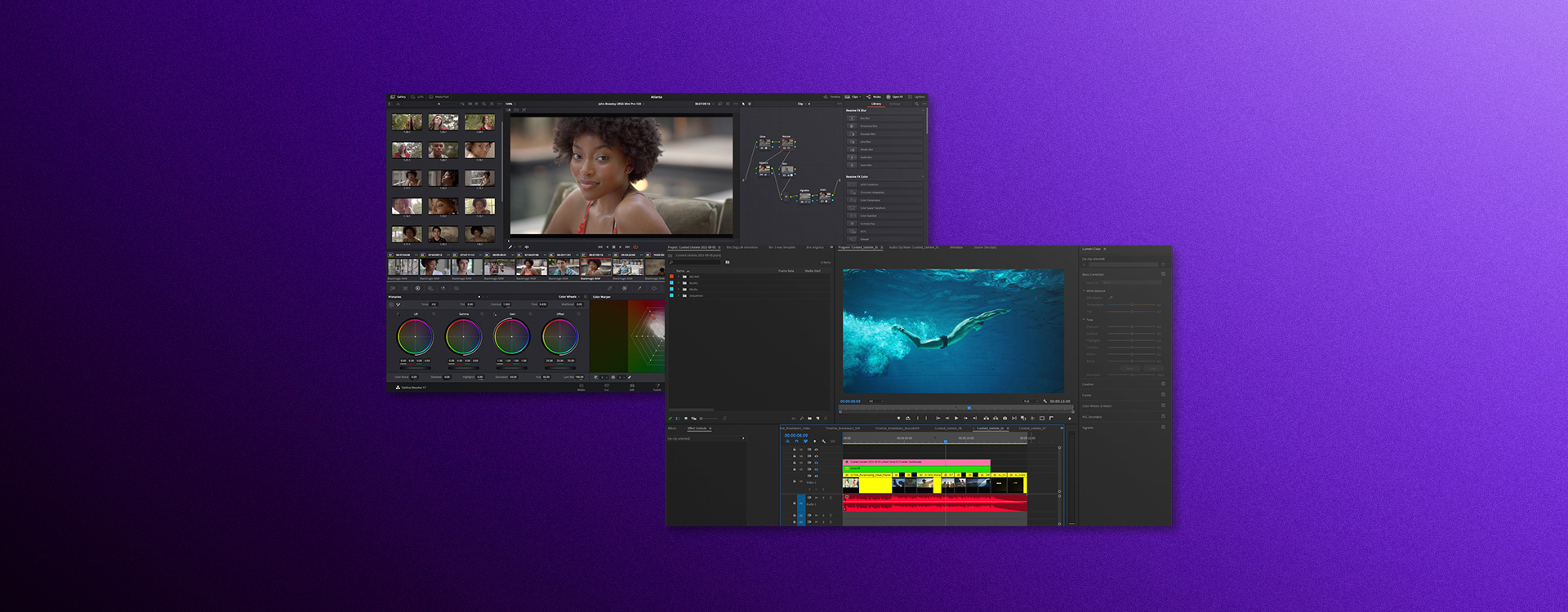Click the Nodes button in Resolve toolbar

coord(874,97)
